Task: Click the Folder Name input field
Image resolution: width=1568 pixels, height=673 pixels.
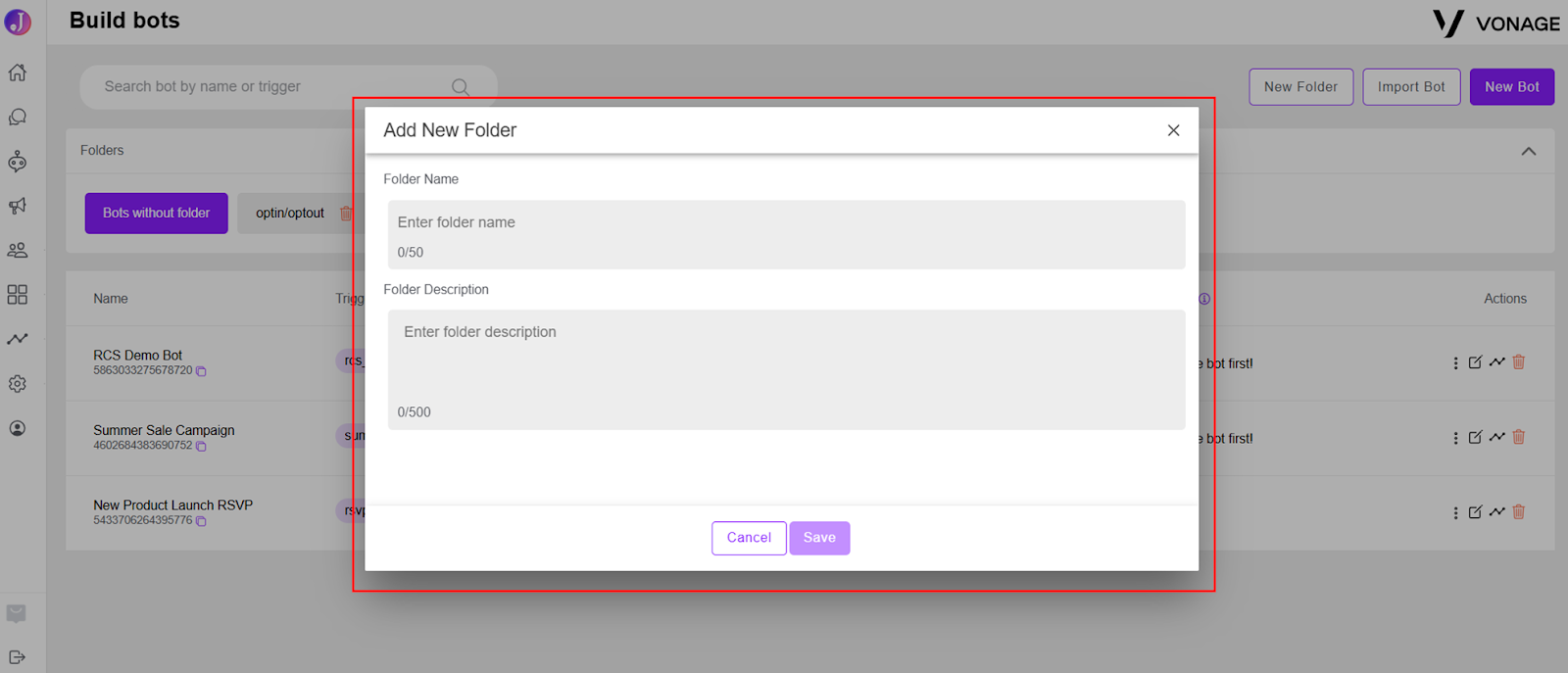Action: [x=786, y=234]
